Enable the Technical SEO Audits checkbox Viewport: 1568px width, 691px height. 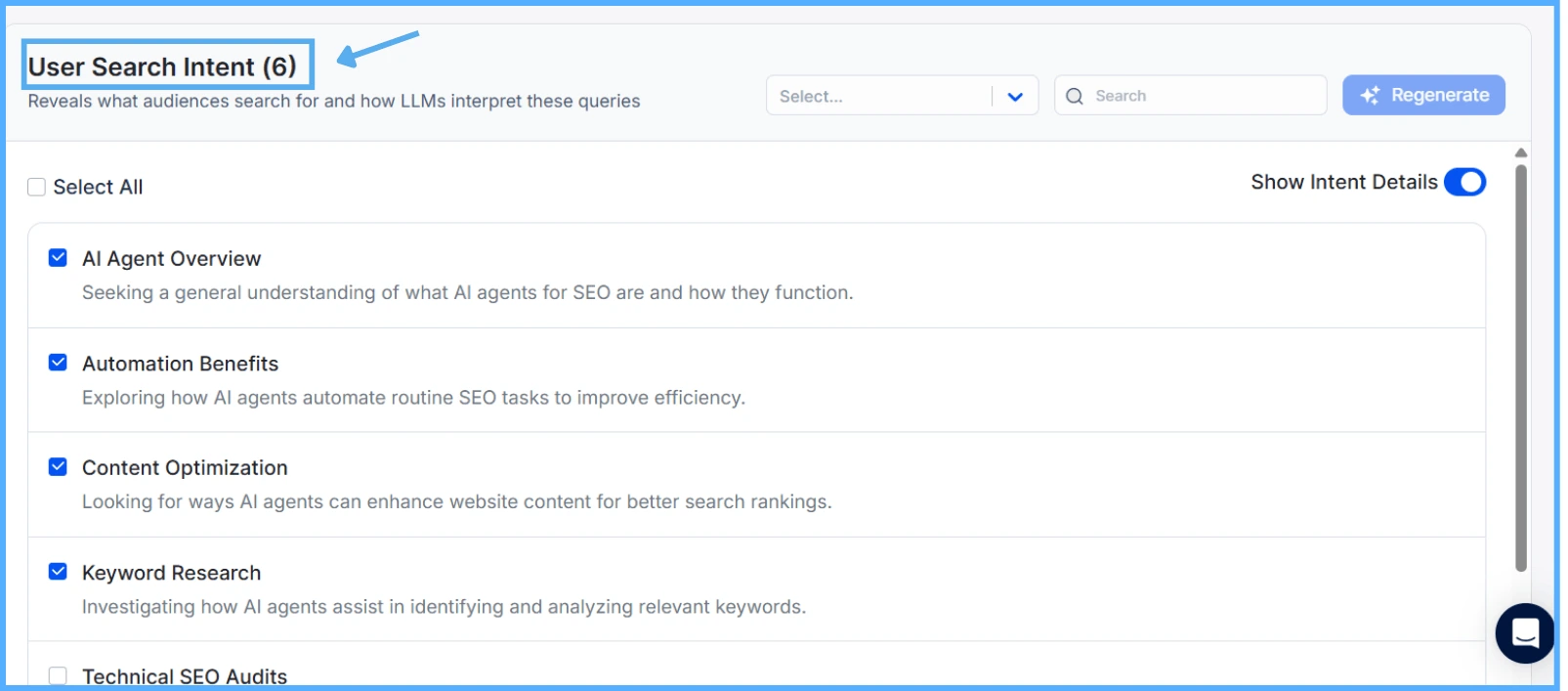(59, 675)
